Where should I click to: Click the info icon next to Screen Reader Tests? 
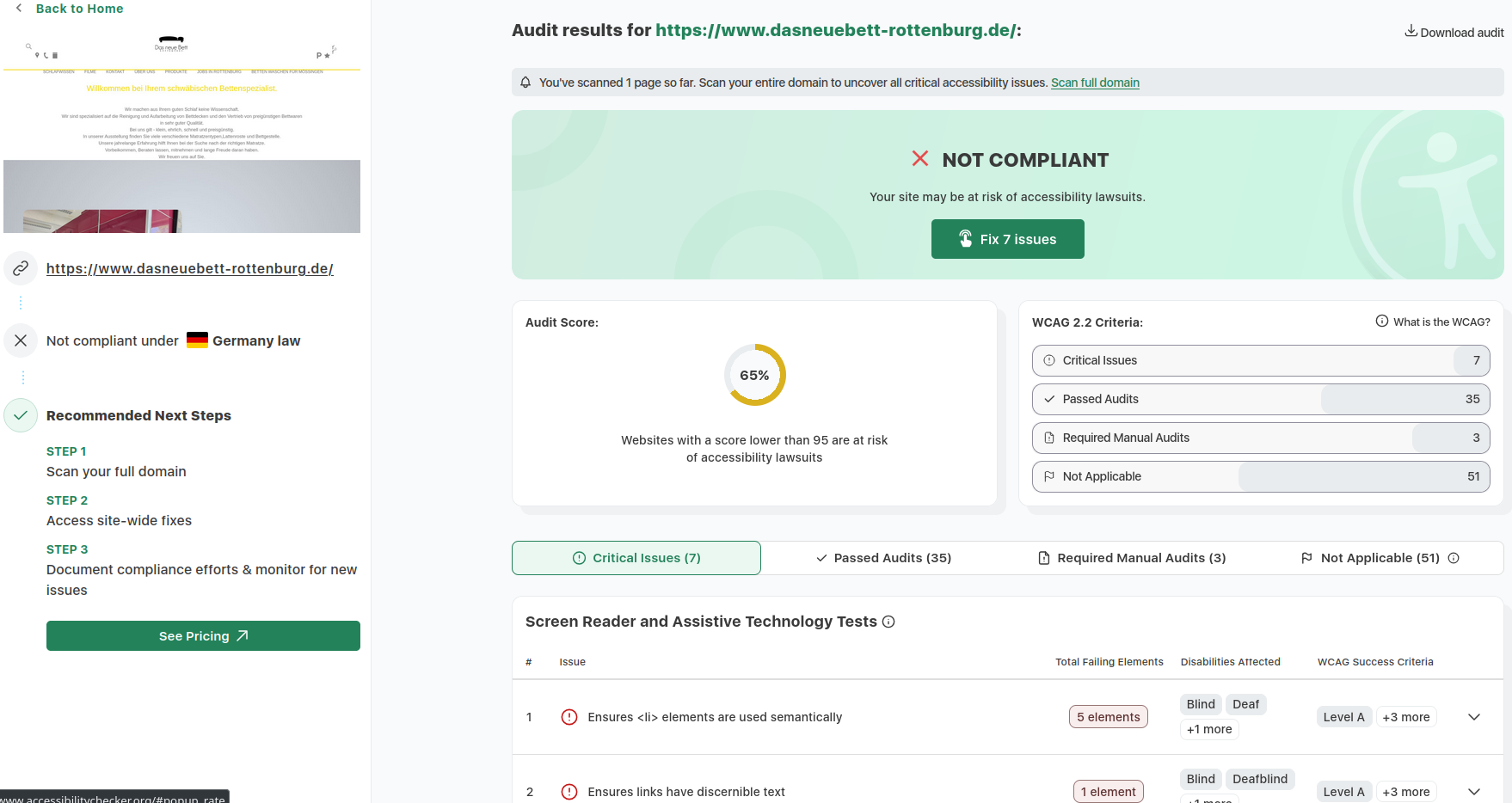[x=888, y=622]
